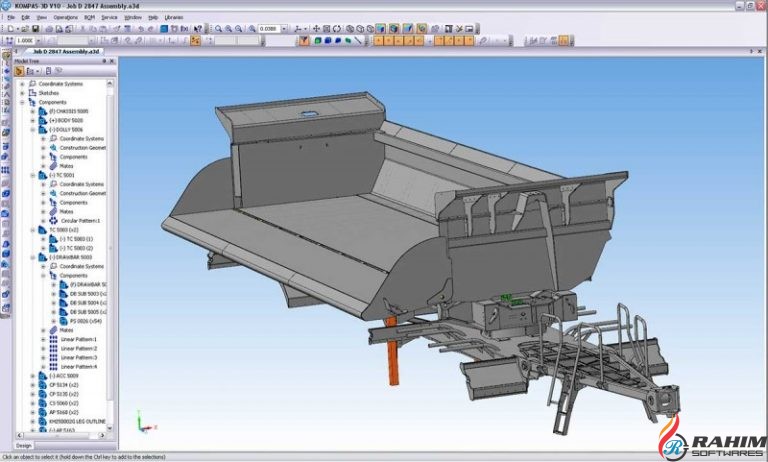Toggle the tree display mode button

point(19,72)
